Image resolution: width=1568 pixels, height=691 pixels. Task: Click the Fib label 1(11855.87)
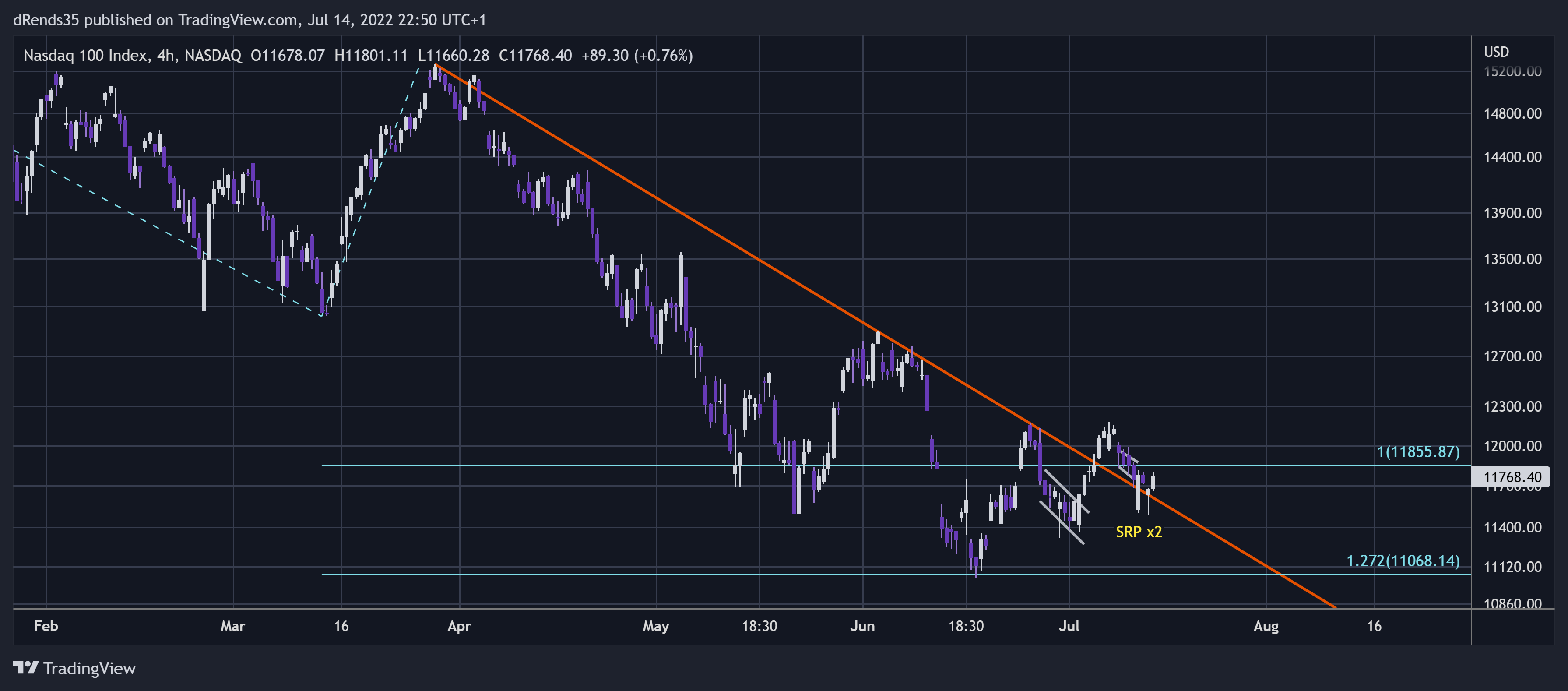coord(1418,452)
